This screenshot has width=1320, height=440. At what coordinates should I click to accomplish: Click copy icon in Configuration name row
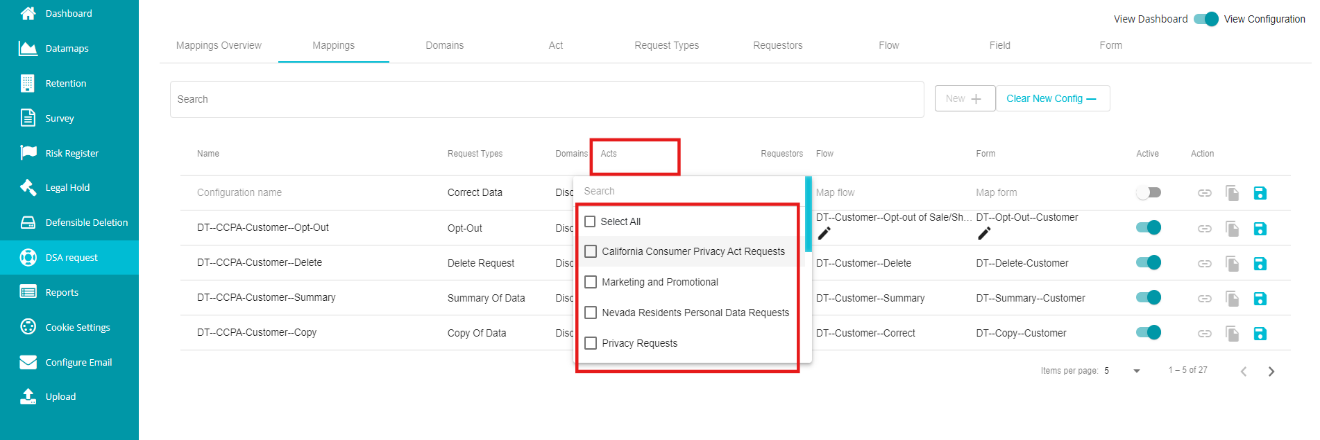[1232, 193]
